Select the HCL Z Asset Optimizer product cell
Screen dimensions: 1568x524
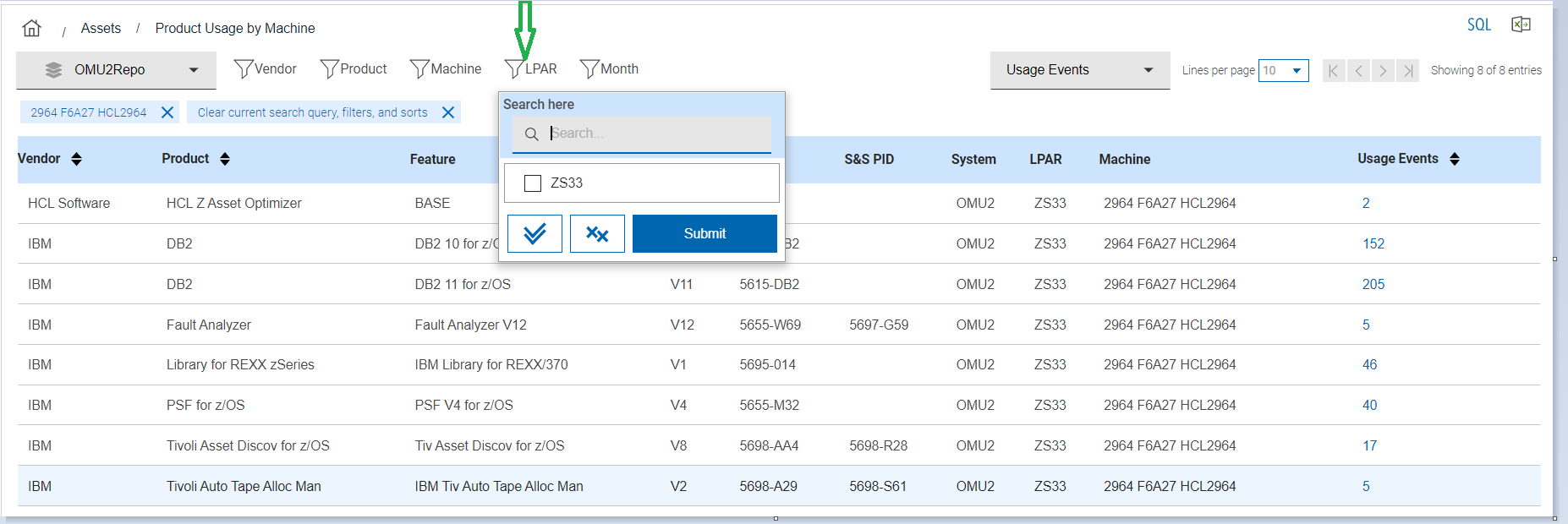click(233, 203)
